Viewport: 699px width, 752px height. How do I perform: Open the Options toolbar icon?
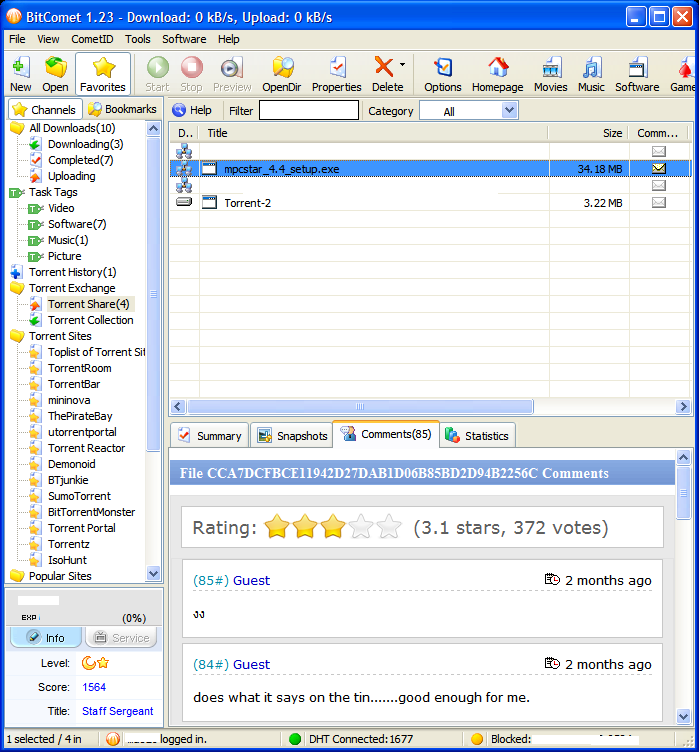pos(442,74)
